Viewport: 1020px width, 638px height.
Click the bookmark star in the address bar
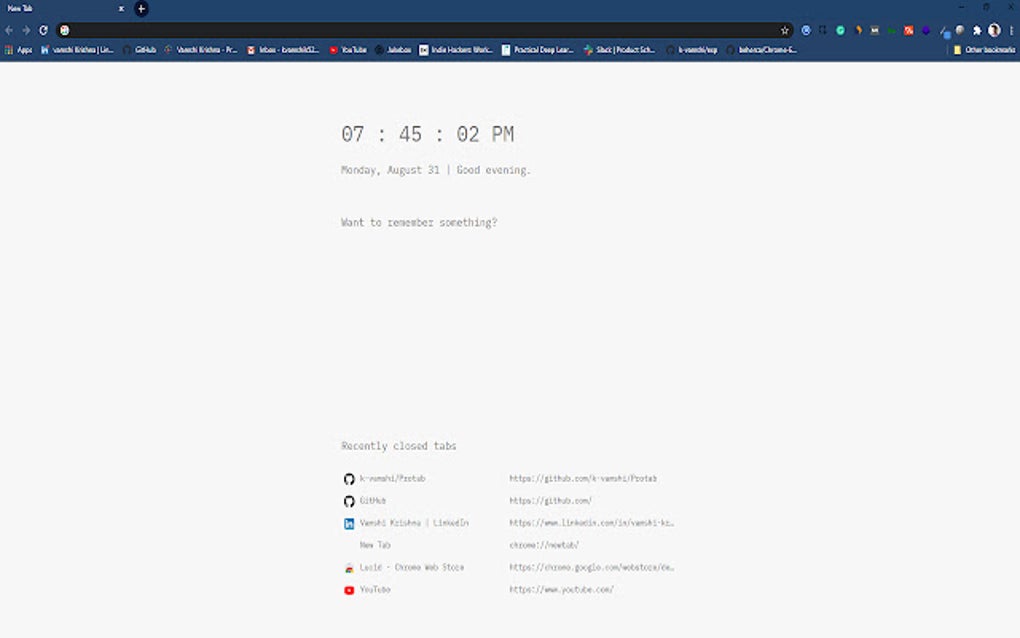pyautogui.click(x=786, y=30)
